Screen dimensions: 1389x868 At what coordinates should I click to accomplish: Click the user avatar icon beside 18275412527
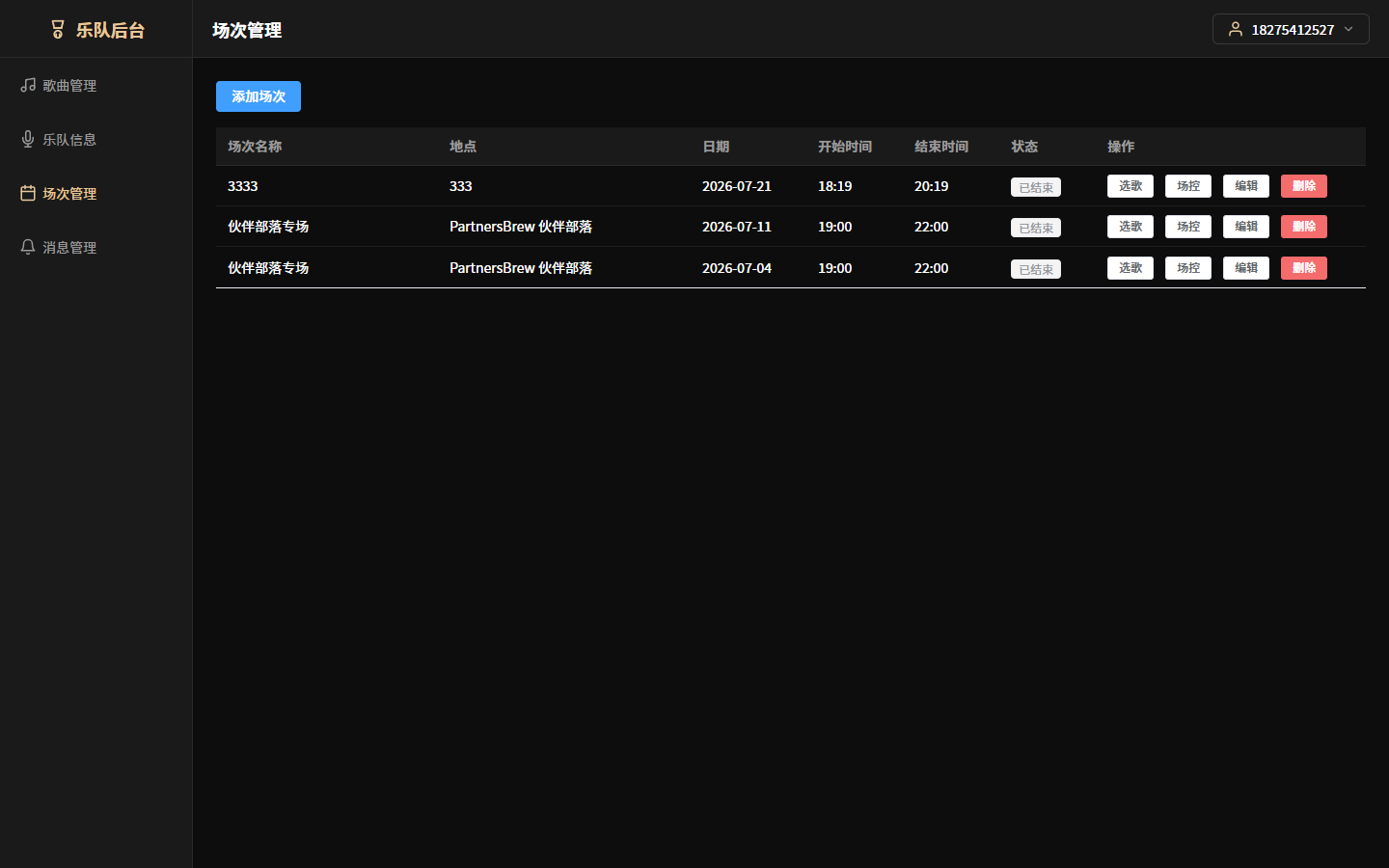coord(1236,29)
